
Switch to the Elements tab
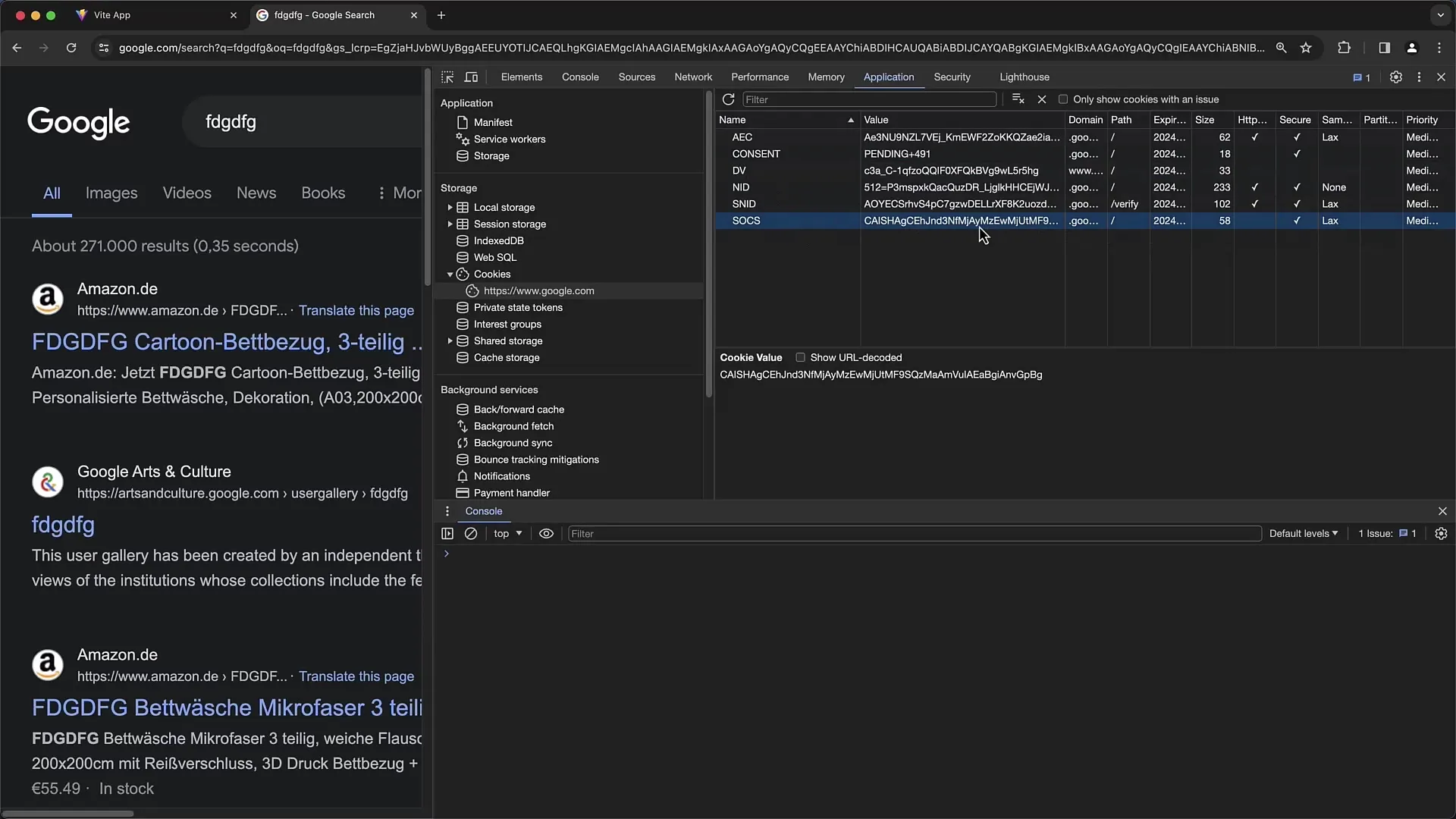coord(522,77)
